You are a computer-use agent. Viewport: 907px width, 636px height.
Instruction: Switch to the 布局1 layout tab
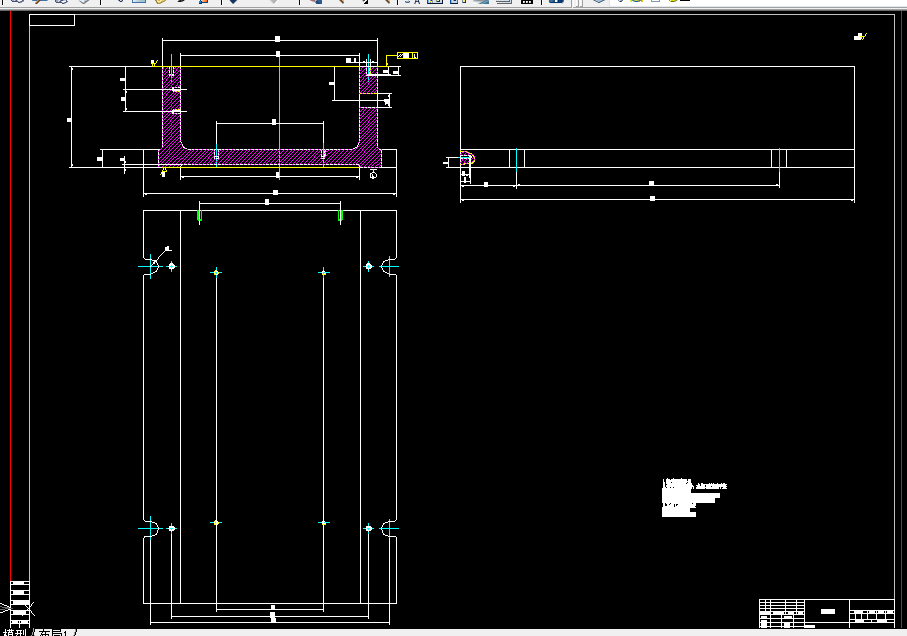(53, 633)
